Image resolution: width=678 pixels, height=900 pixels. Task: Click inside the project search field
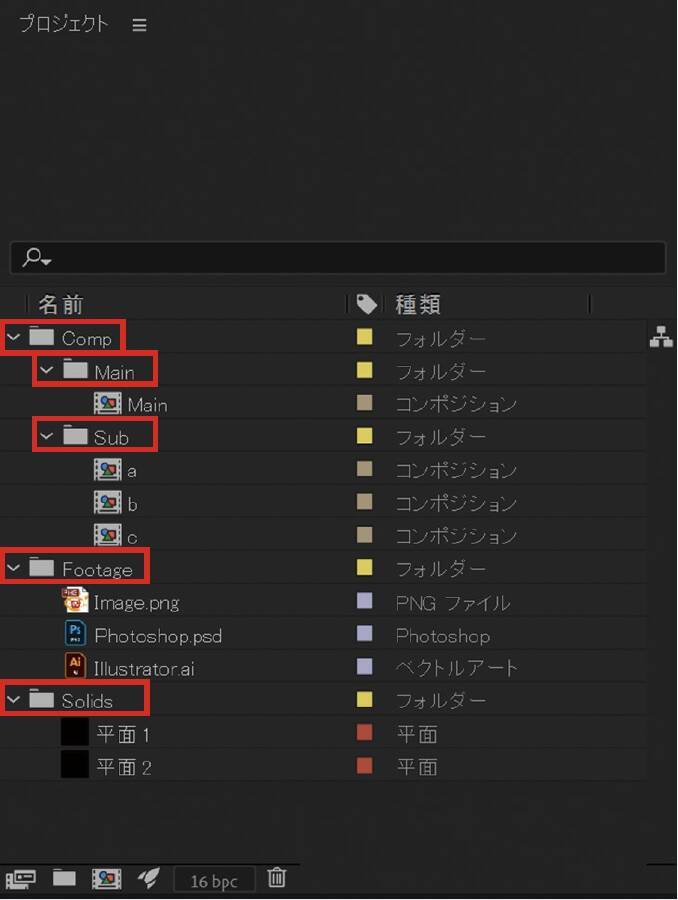pyautogui.click(x=338, y=258)
